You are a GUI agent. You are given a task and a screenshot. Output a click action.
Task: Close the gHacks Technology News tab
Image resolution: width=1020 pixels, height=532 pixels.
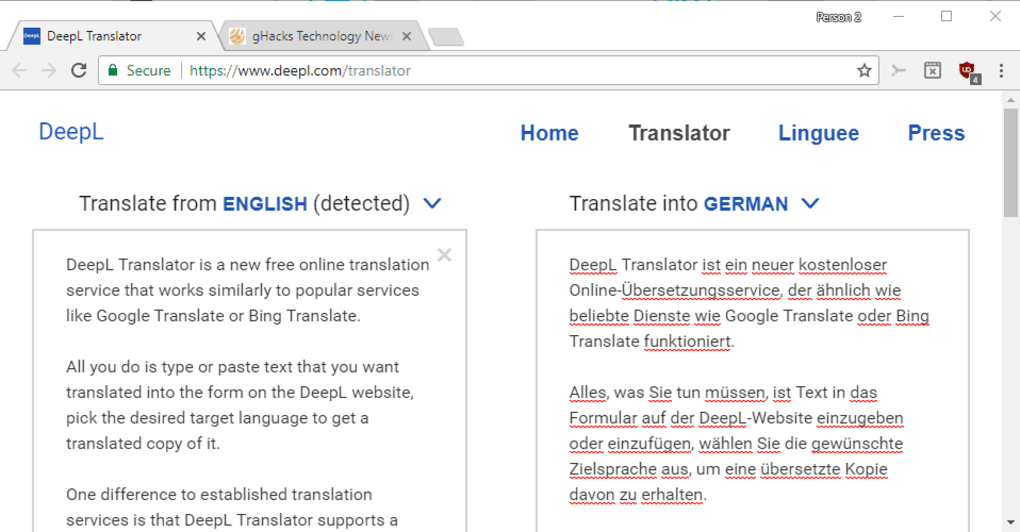click(406, 37)
